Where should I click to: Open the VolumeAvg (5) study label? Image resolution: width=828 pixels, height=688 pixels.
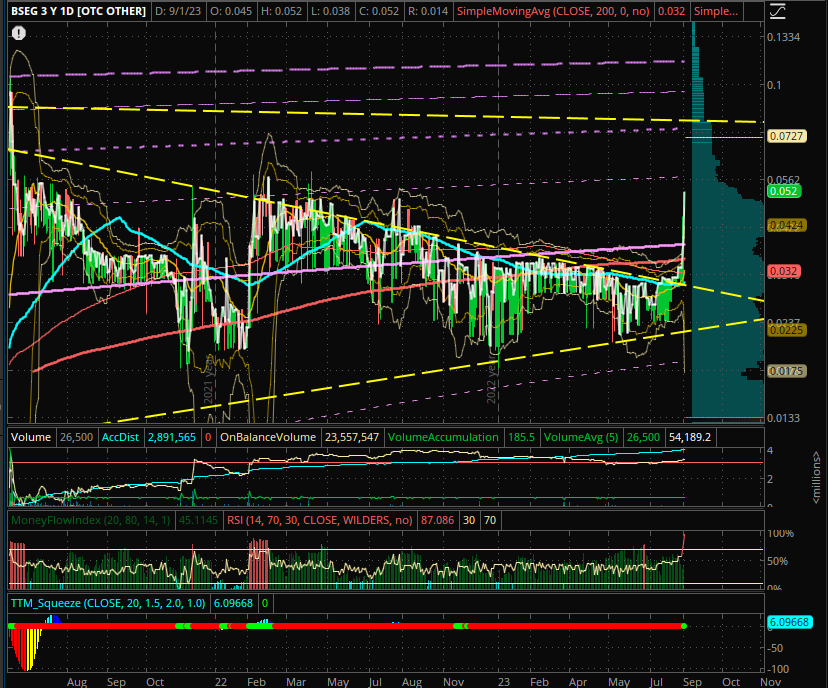(581, 437)
